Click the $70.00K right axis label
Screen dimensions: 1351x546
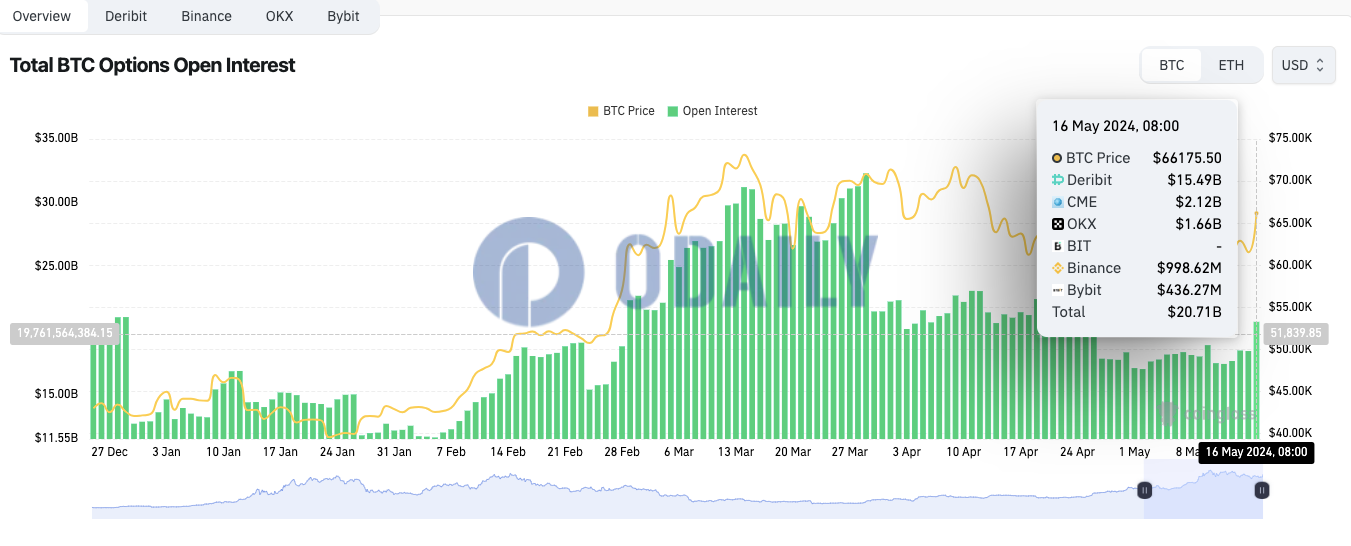click(1292, 180)
